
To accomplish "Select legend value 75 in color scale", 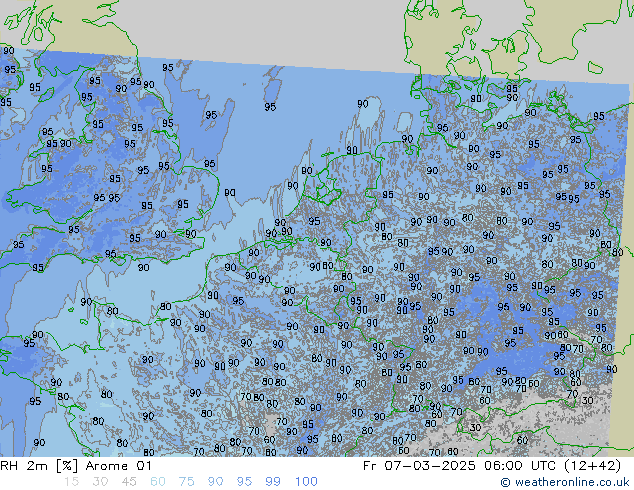I will tap(186, 482).
